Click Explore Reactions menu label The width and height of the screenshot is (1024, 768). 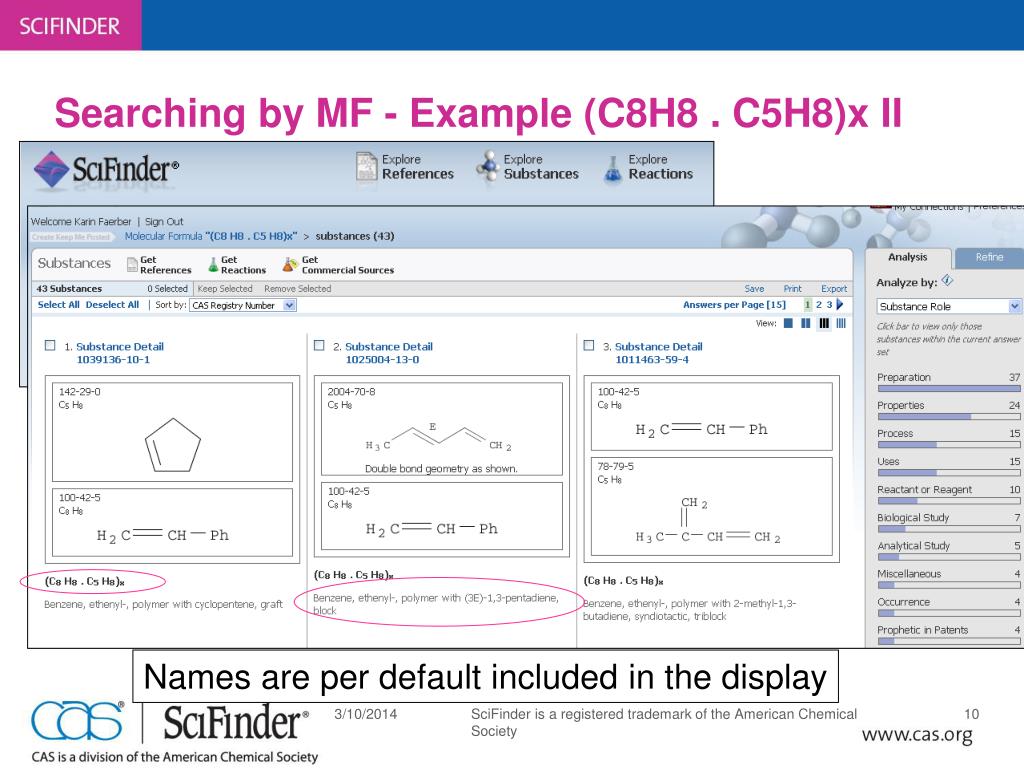coord(660,167)
